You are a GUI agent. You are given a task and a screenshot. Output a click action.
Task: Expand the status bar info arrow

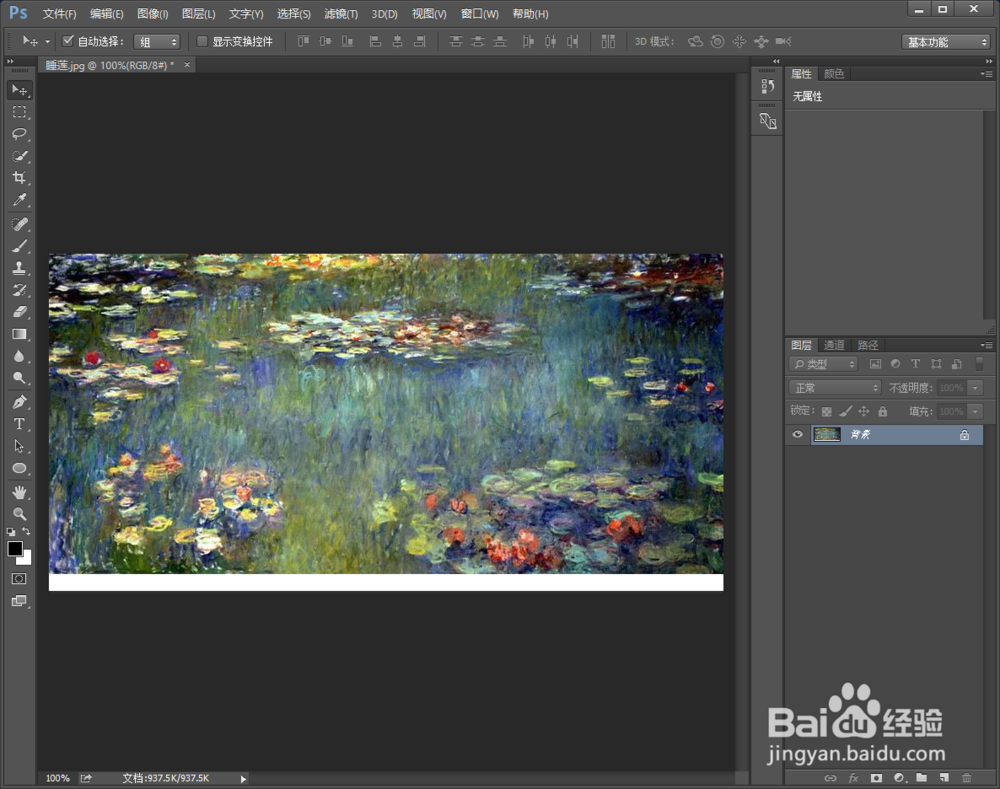point(243,779)
